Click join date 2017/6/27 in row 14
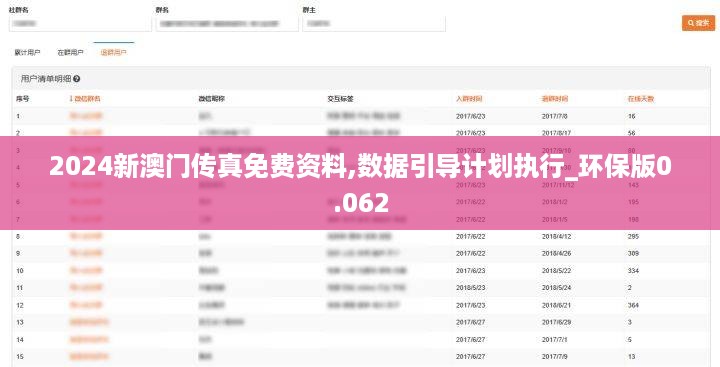720x367 pixels. 470,340
